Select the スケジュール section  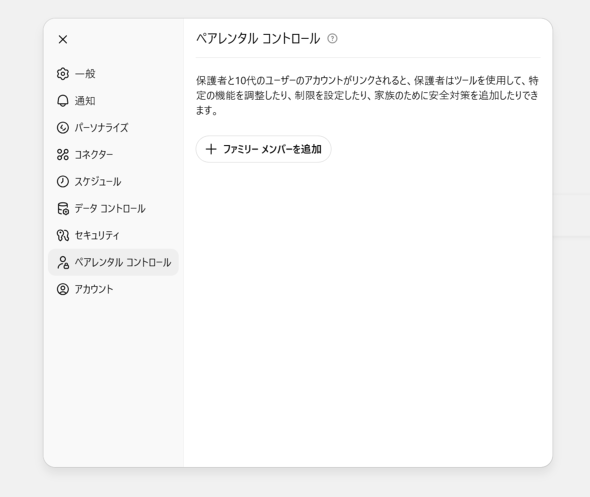coord(113,182)
